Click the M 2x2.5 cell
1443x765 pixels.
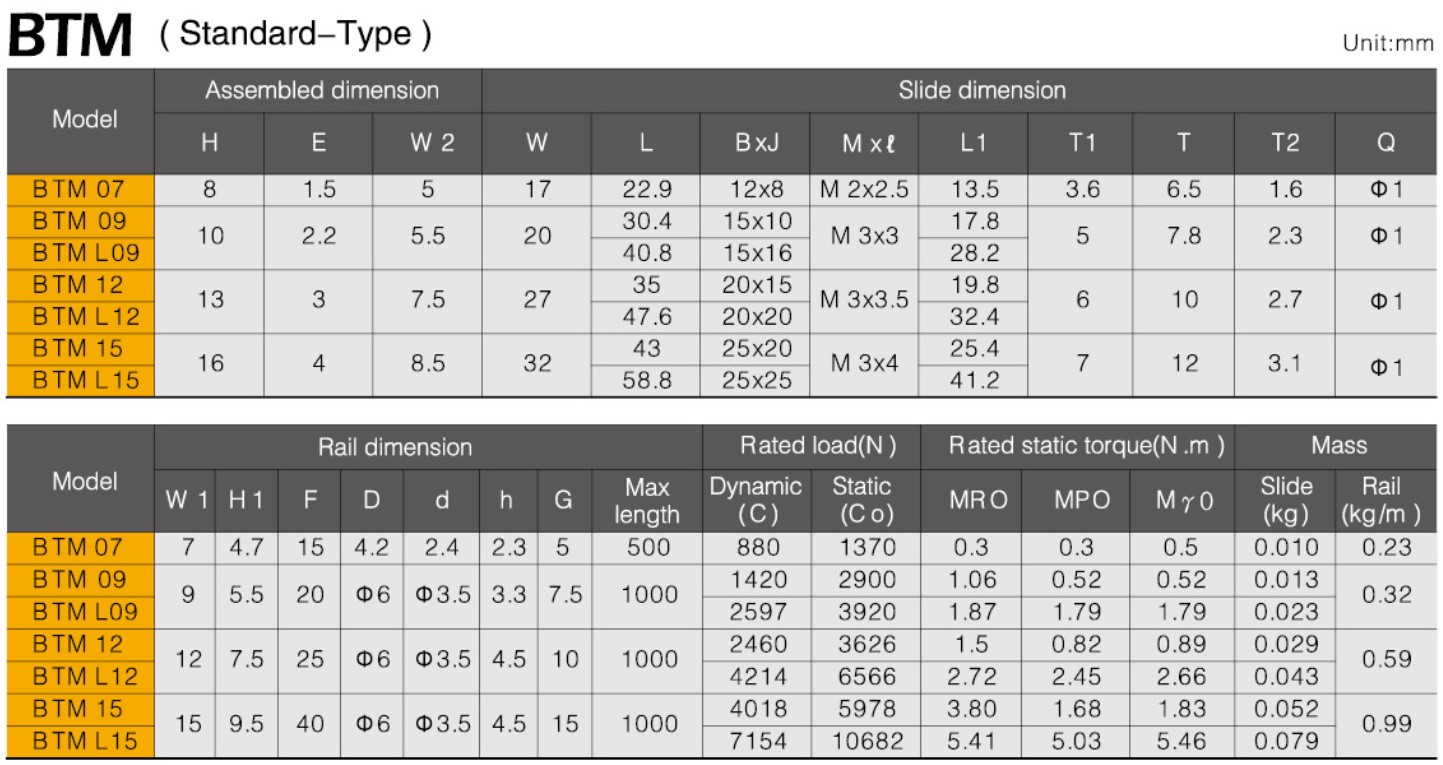[x=863, y=189]
